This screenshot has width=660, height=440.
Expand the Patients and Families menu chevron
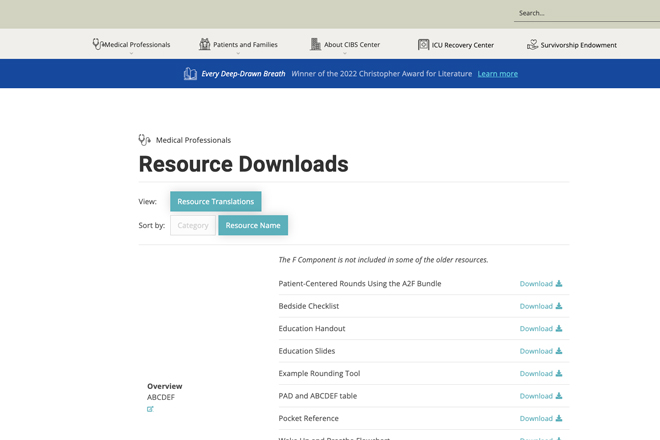click(x=238, y=53)
